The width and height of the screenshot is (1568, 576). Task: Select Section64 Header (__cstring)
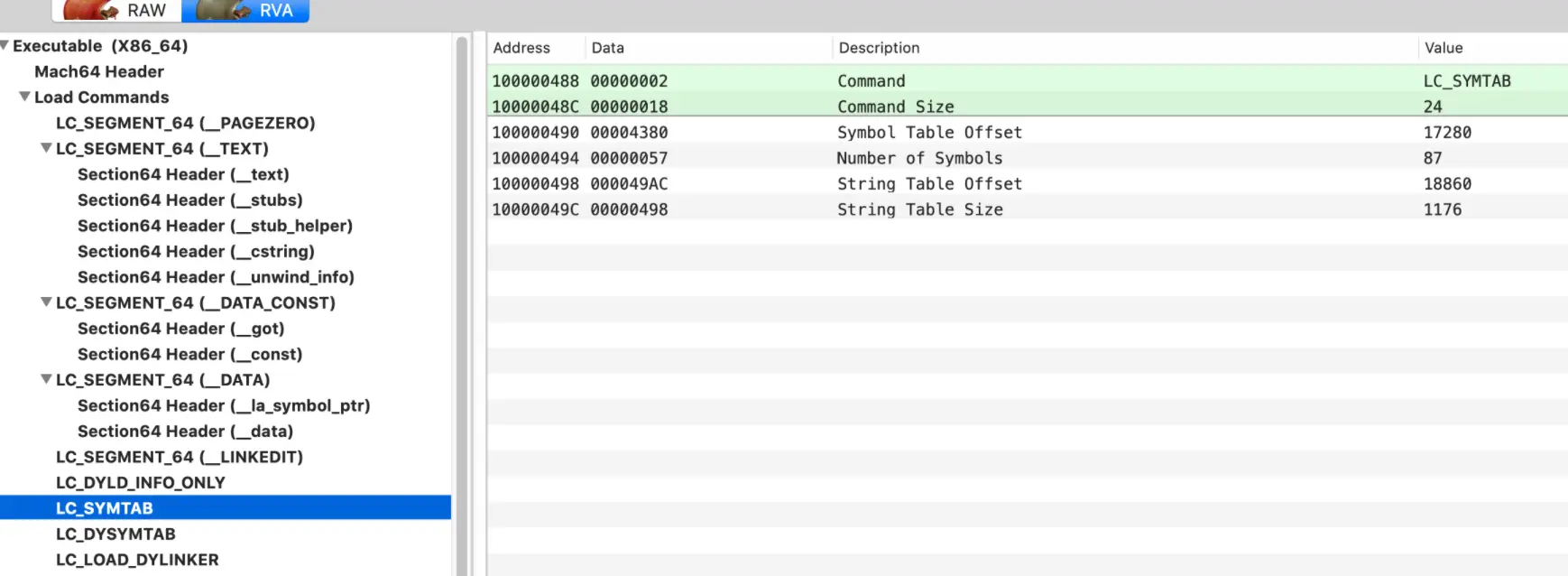click(x=196, y=252)
